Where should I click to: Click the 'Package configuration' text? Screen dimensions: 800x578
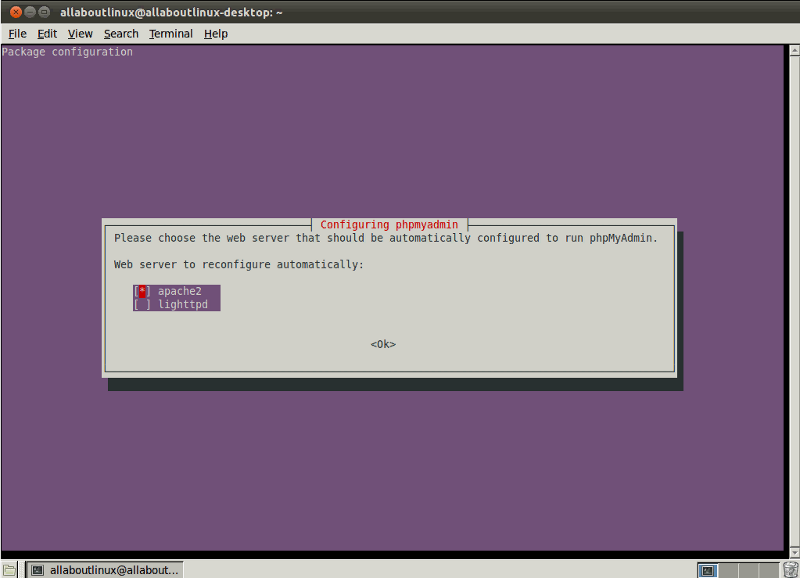point(67,52)
